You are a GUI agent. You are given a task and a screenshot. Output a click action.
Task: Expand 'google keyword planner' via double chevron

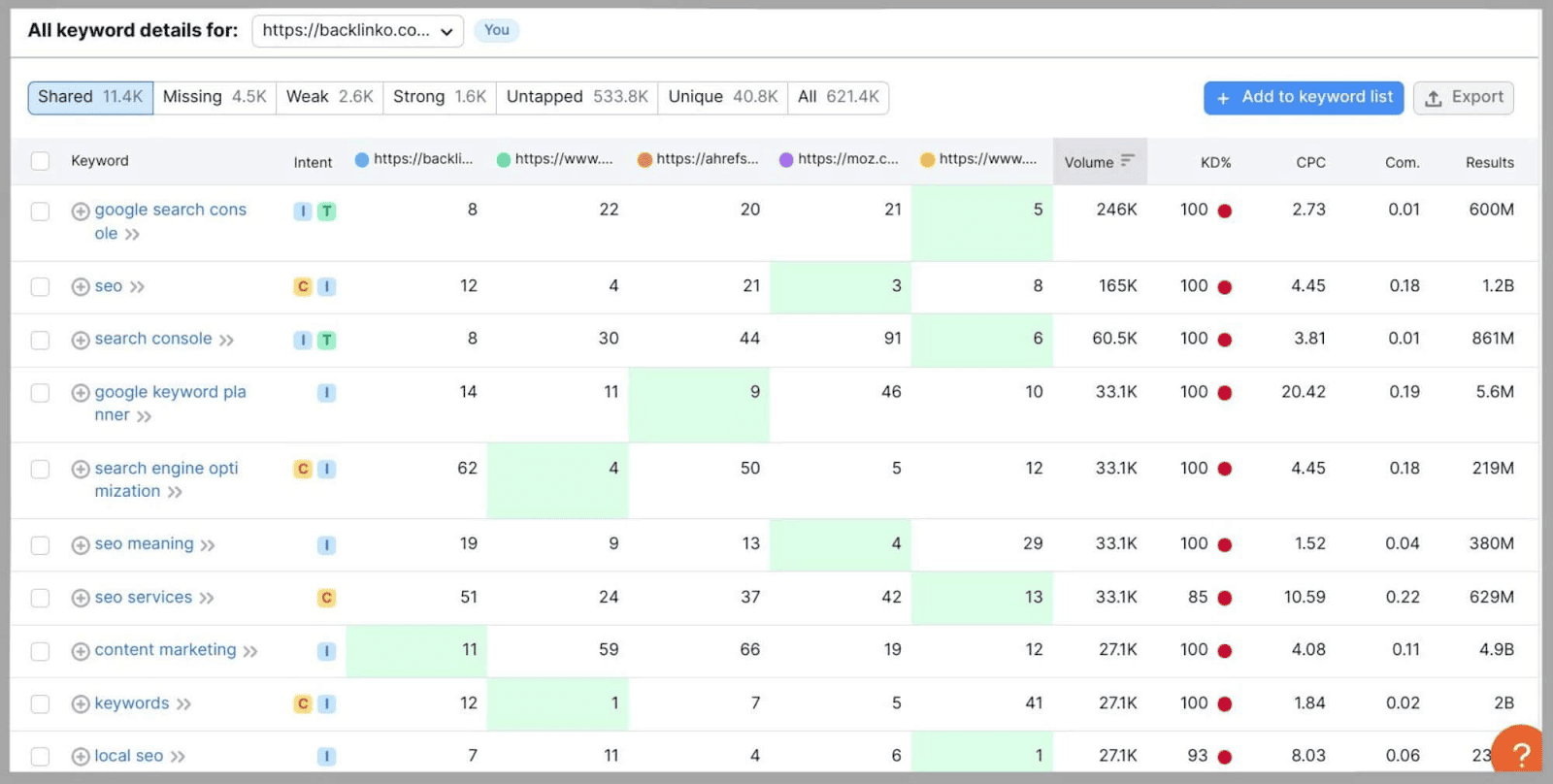click(x=144, y=417)
